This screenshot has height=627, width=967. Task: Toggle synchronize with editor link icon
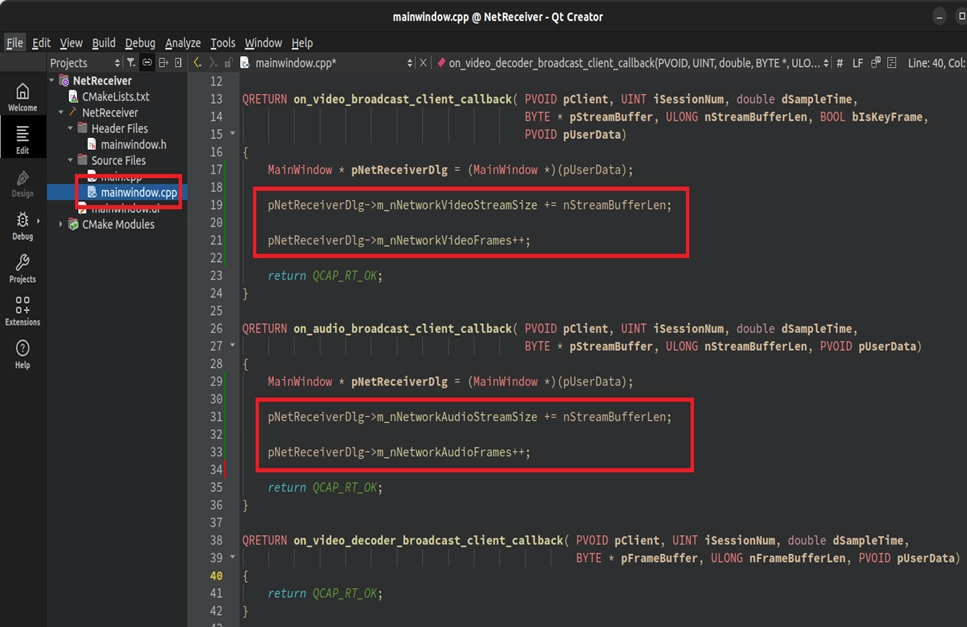(x=147, y=62)
